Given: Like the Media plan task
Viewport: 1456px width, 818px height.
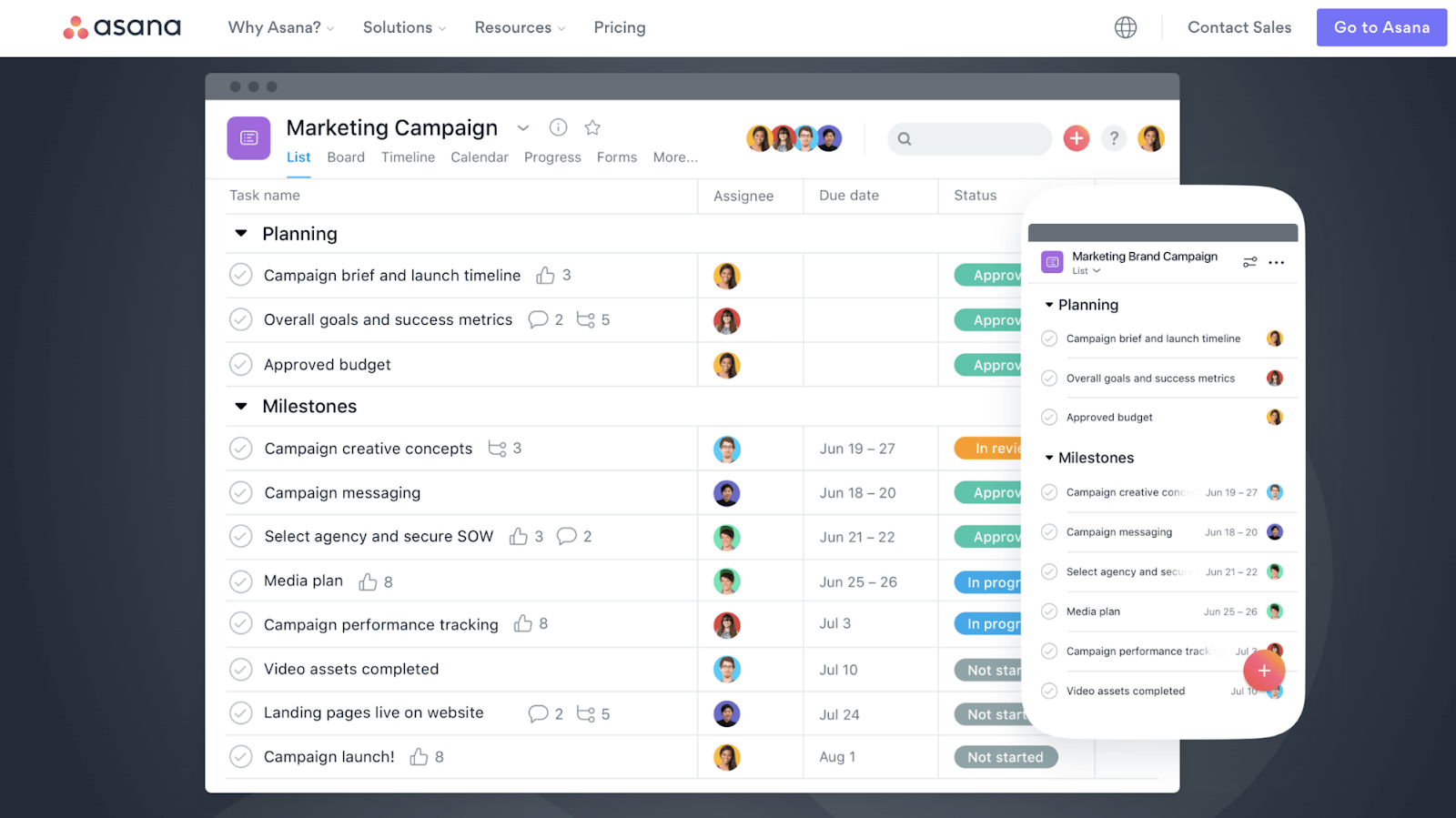Looking at the screenshot, I should [368, 581].
